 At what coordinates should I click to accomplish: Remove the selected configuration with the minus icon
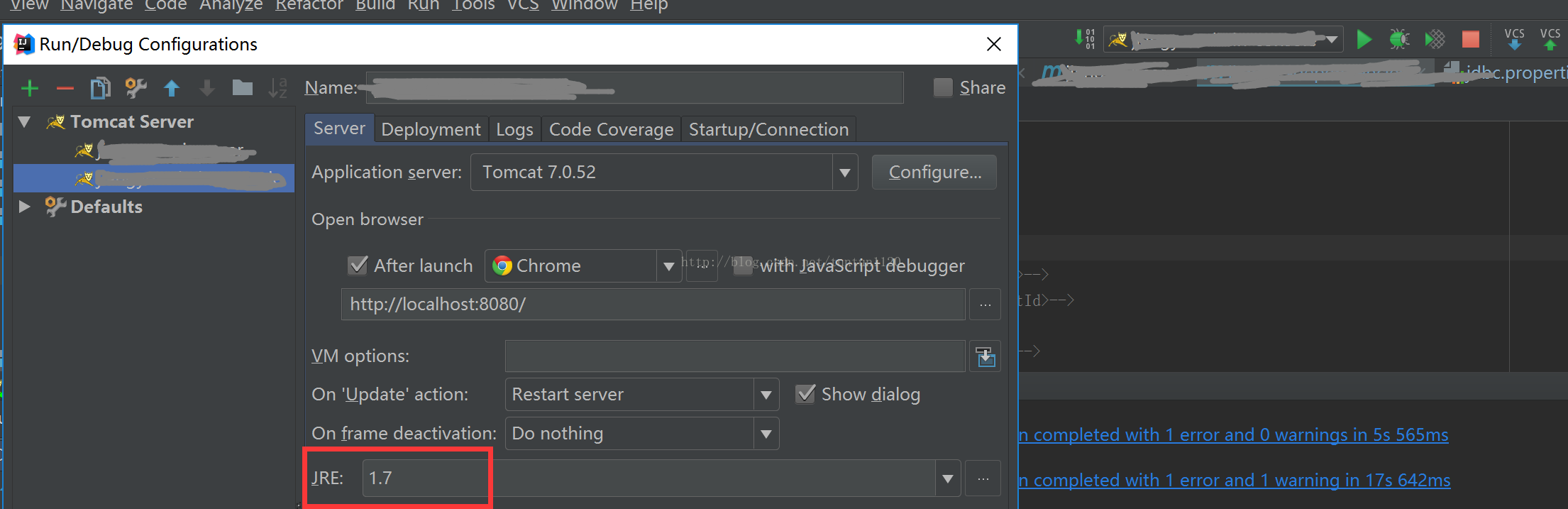pyautogui.click(x=65, y=88)
